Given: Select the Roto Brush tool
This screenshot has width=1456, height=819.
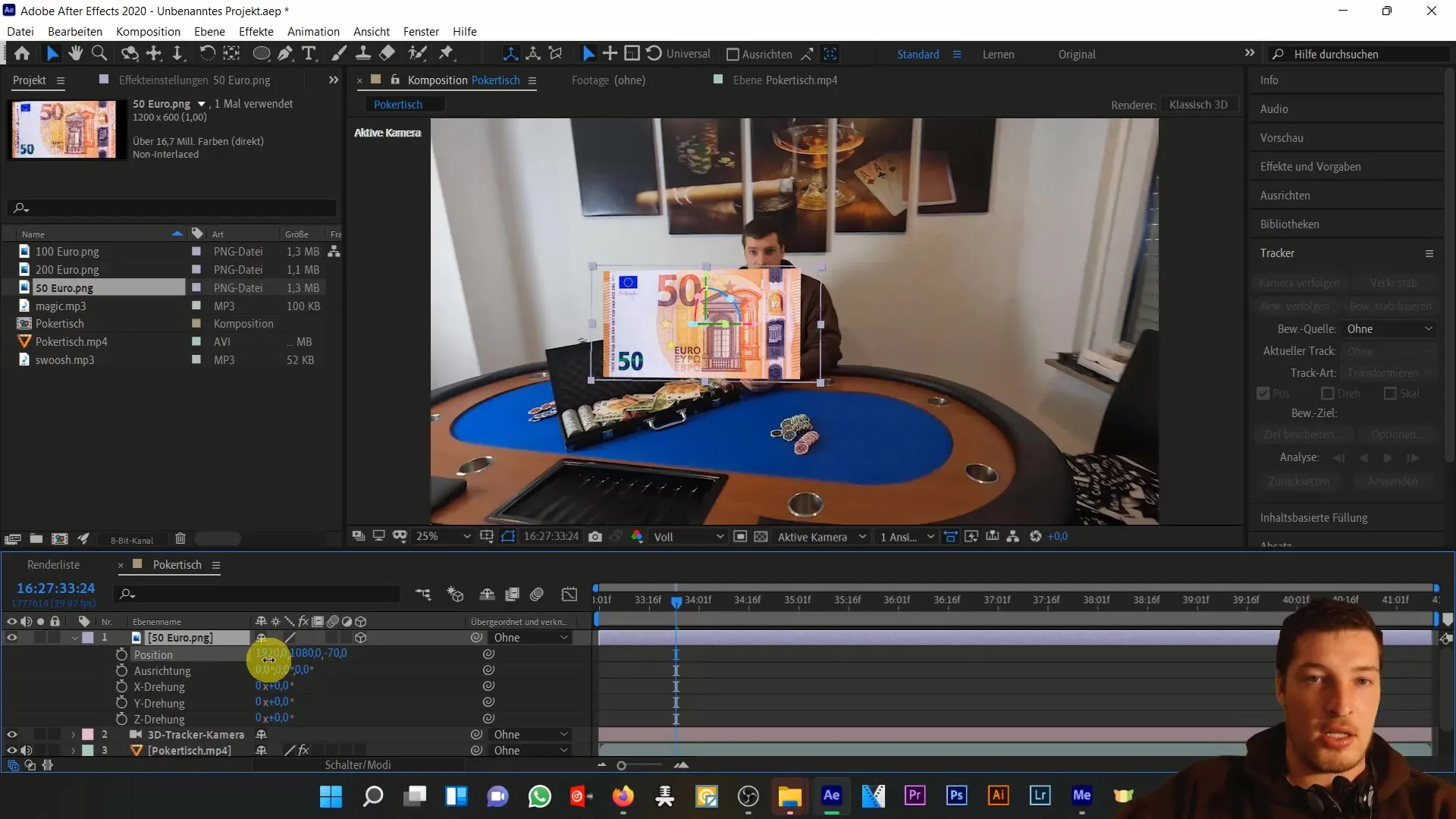Looking at the screenshot, I should click(x=417, y=53).
